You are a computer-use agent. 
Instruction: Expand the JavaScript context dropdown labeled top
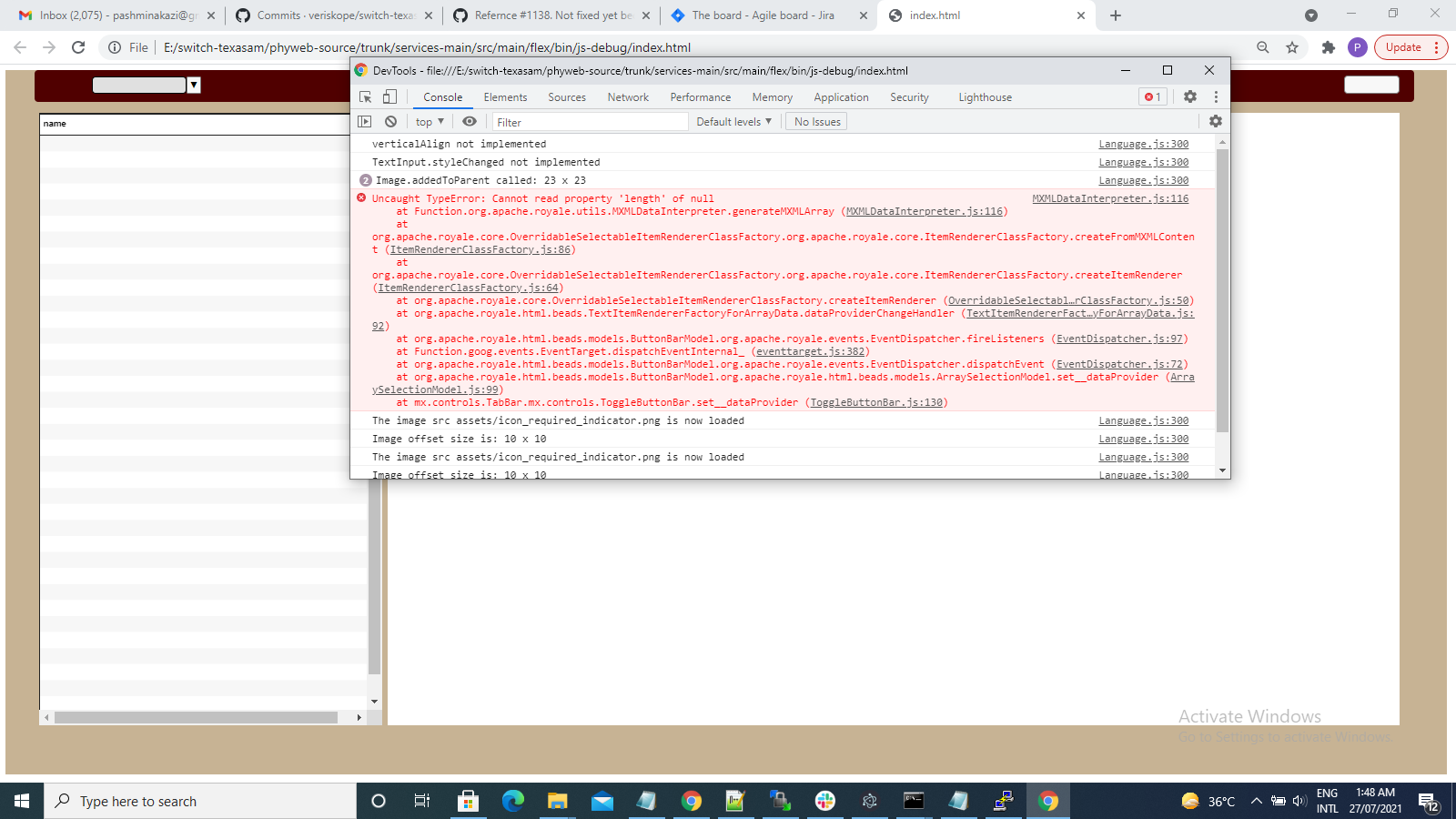428,120
